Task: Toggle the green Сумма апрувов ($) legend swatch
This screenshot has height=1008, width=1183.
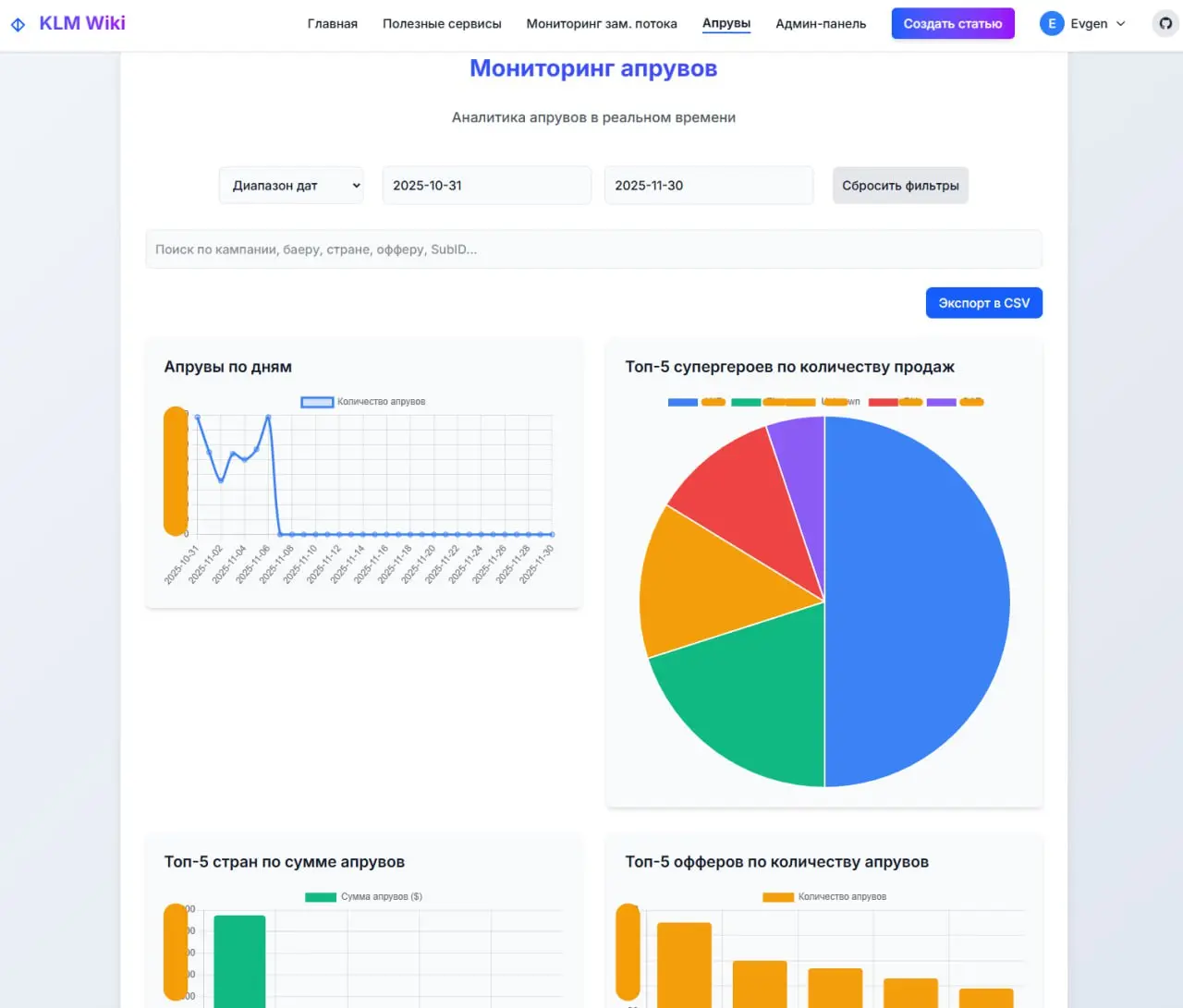Action: [x=321, y=897]
